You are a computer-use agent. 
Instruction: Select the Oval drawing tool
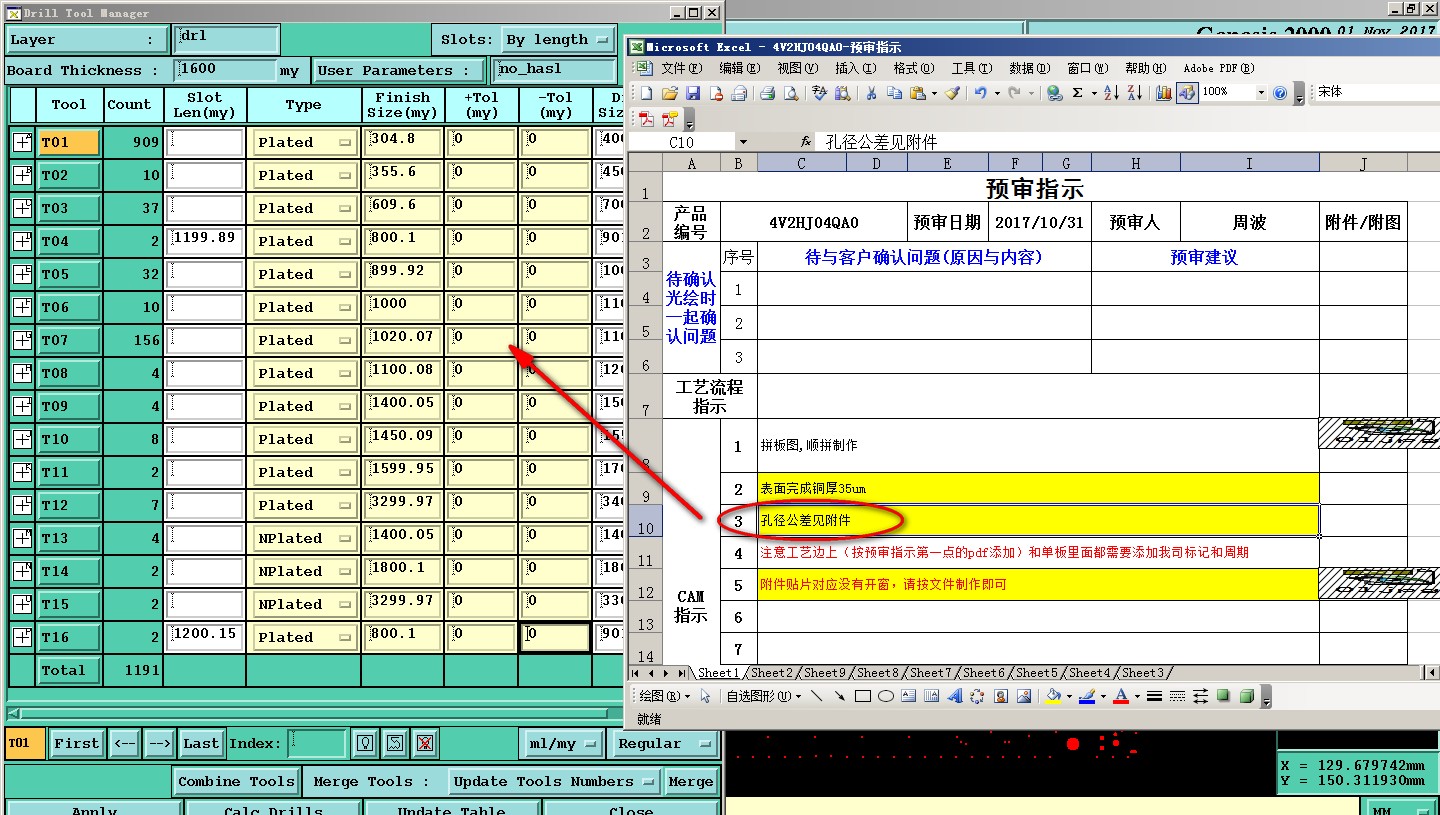(x=886, y=696)
